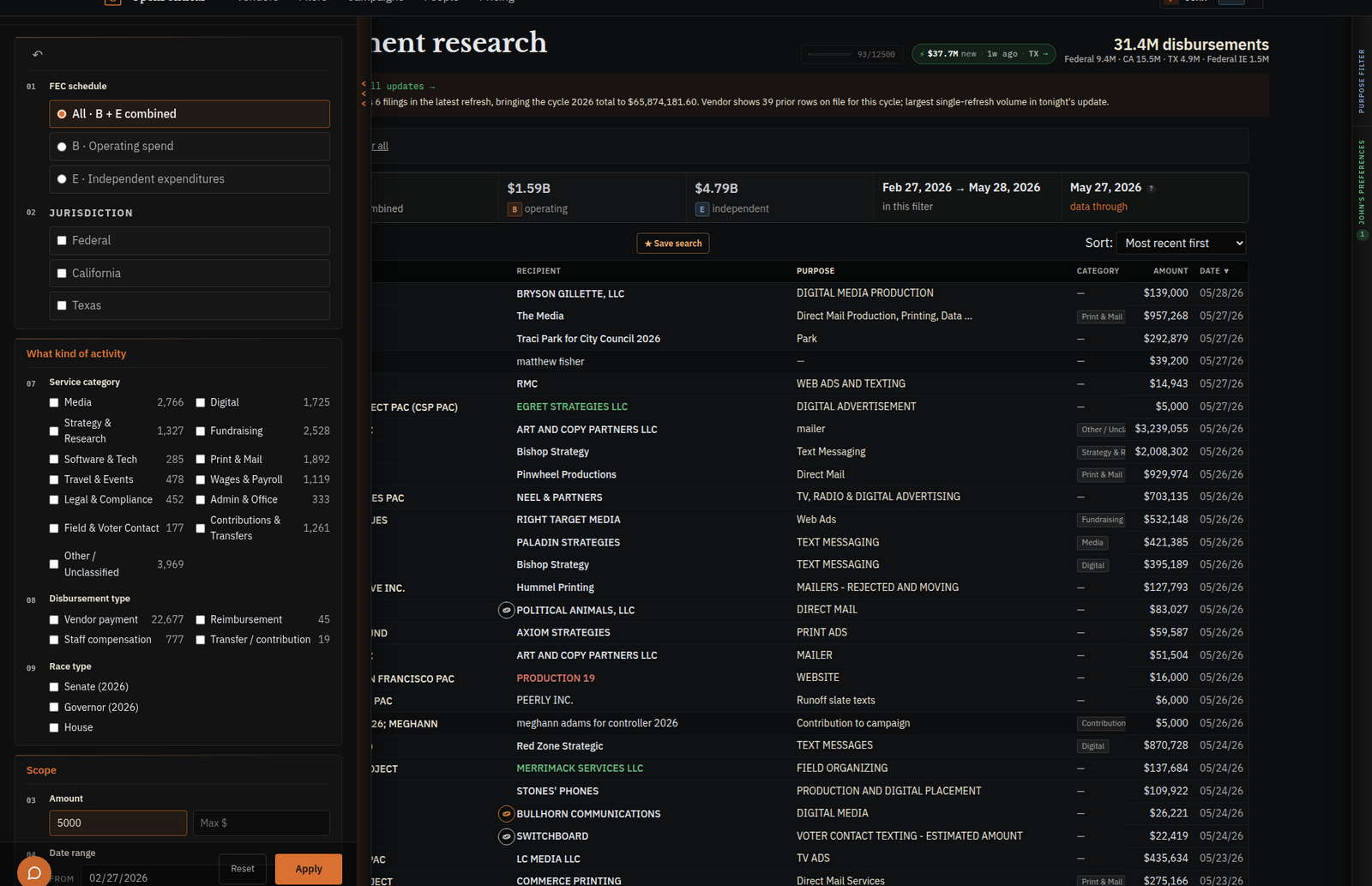Viewport: 1372px width, 886px height.
Task: Check the Texas jurisdiction box
Action: point(62,305)
